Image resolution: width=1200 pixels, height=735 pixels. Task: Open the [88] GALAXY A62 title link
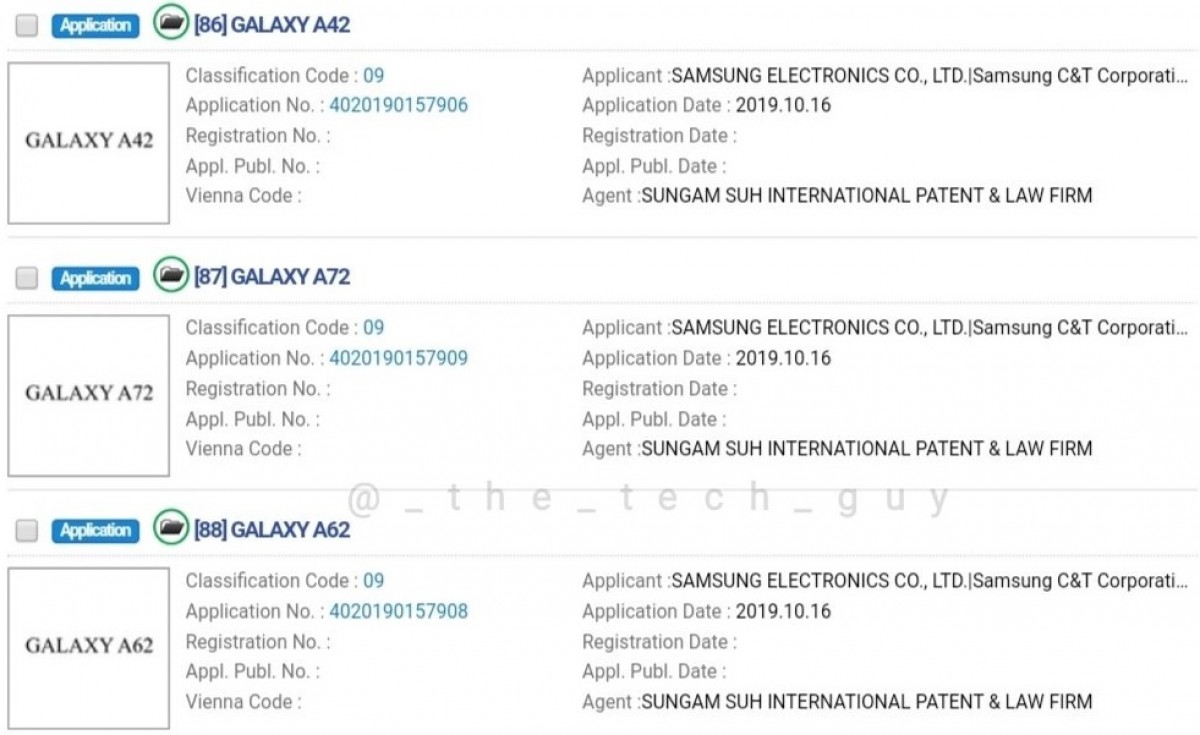pos(272,530)
